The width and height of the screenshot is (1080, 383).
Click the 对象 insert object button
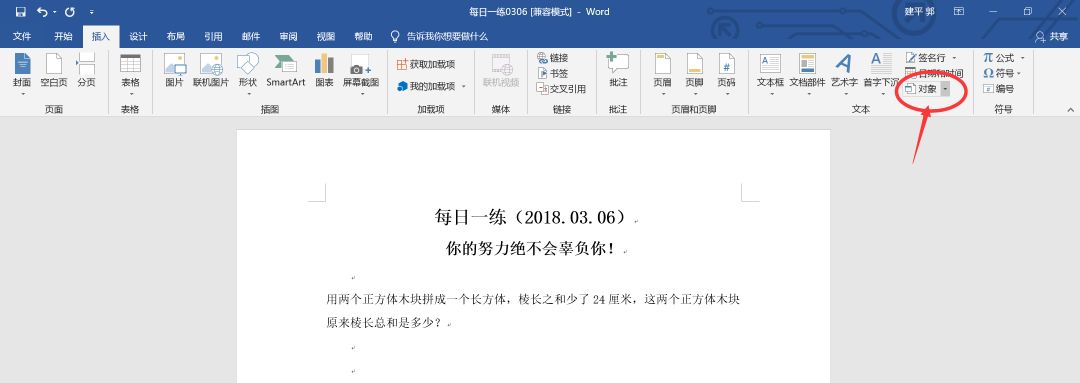click(x=921, y=89)
